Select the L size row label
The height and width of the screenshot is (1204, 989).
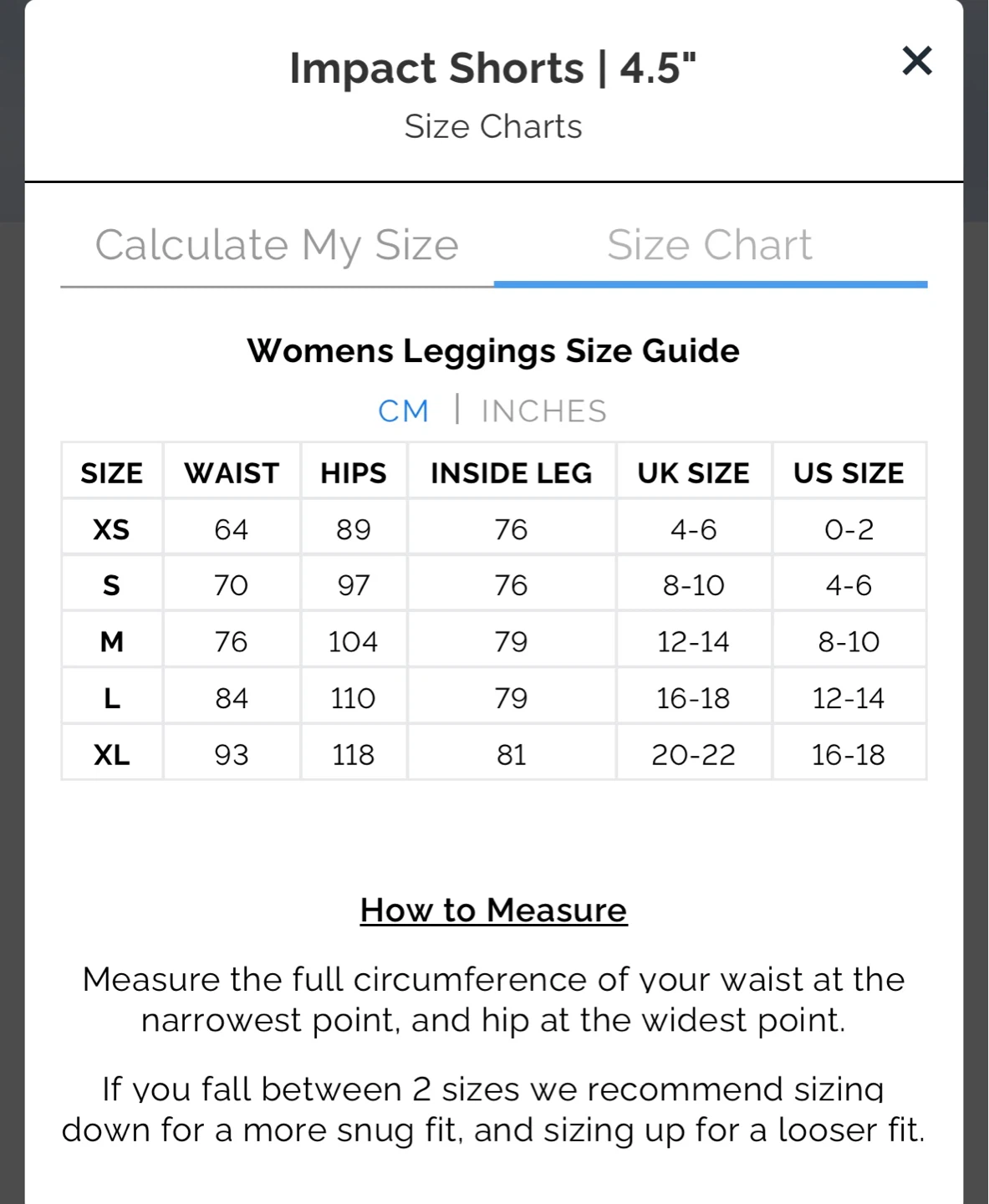click(111, 697)
